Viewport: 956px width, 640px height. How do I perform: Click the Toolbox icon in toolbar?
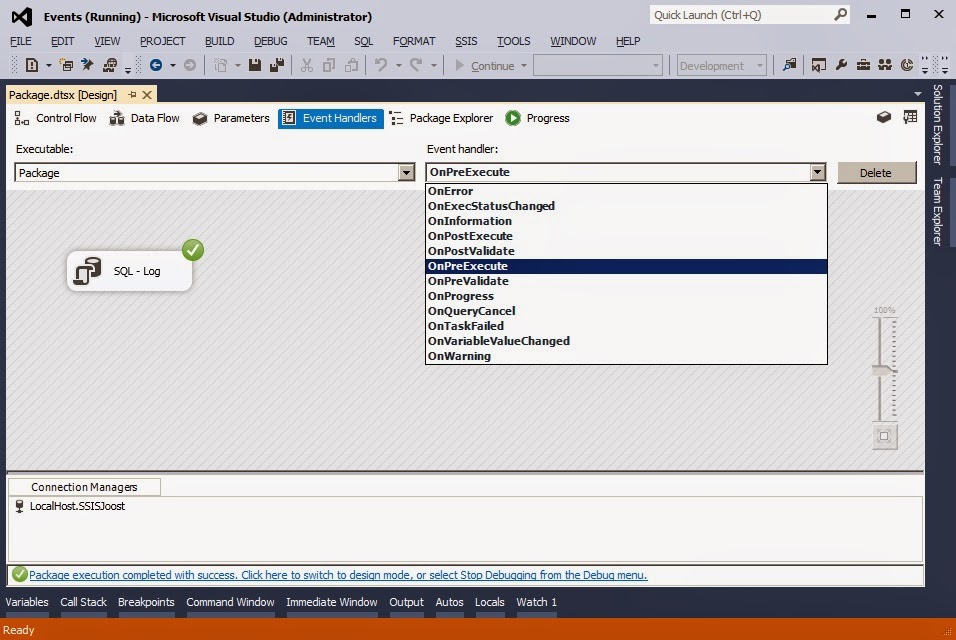click(863, 65)
